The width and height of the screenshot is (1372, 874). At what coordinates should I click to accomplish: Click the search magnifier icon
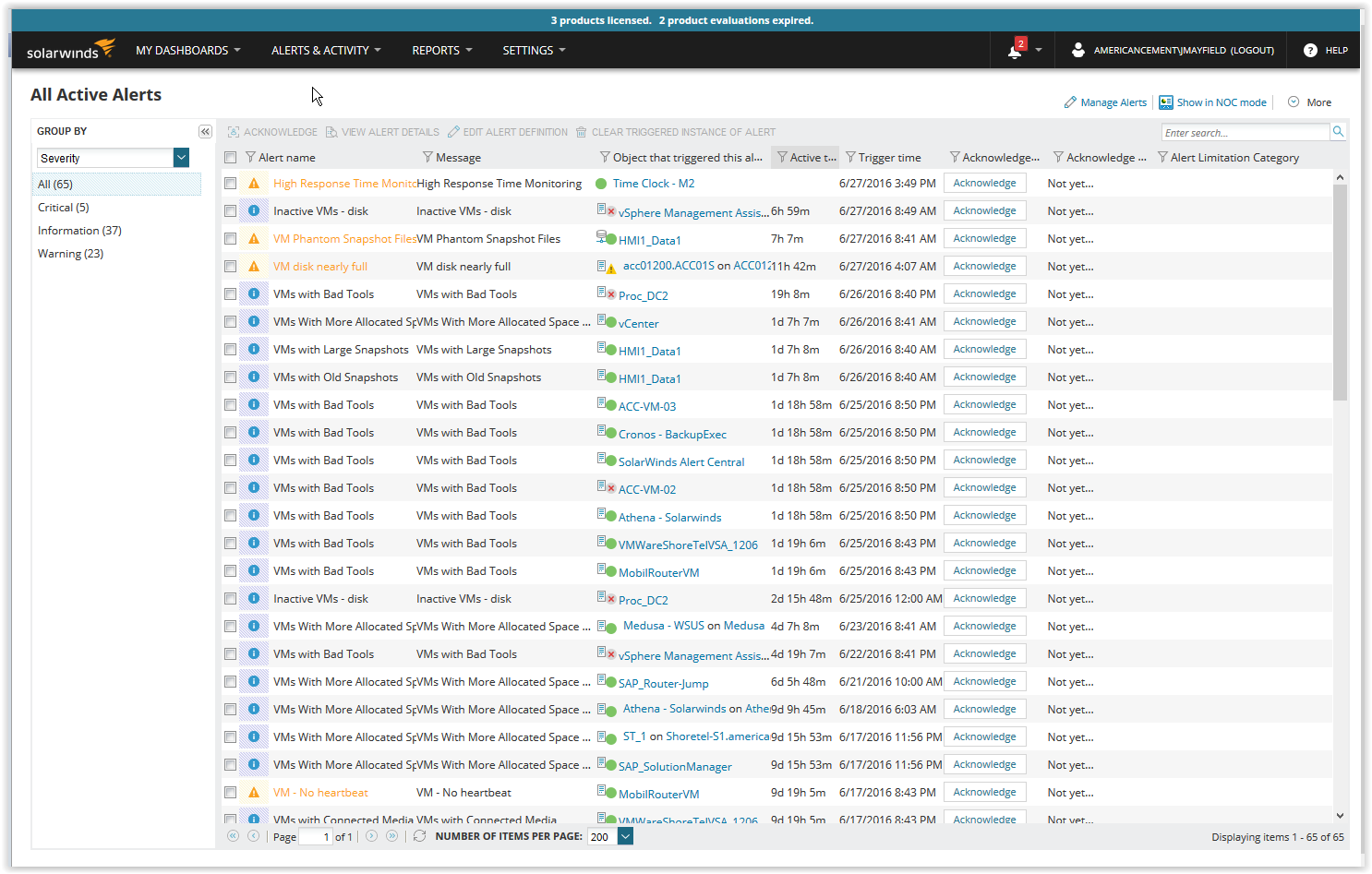1338,132
